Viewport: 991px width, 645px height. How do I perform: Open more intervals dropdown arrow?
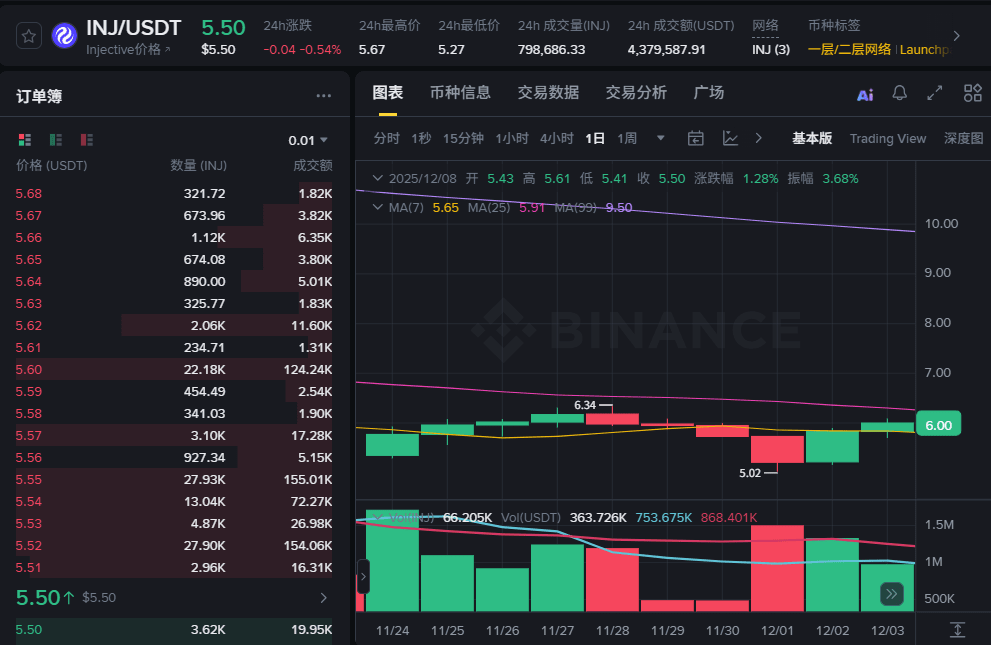pos(660,138)
